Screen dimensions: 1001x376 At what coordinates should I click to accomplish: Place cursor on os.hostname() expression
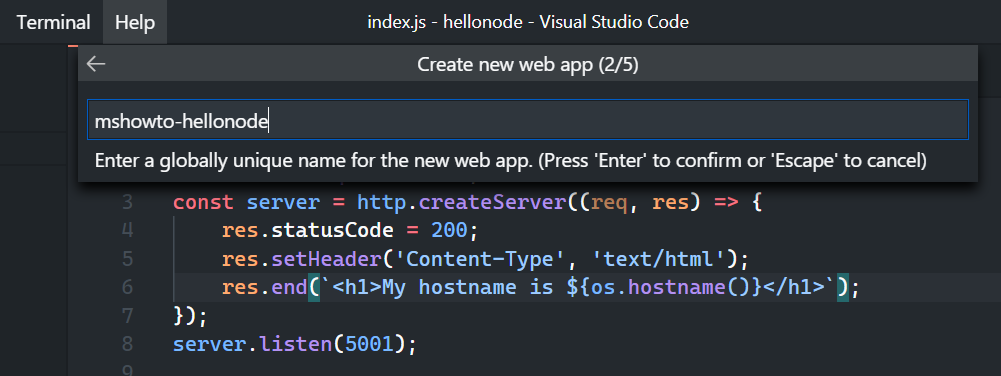[x=670, y=287]
